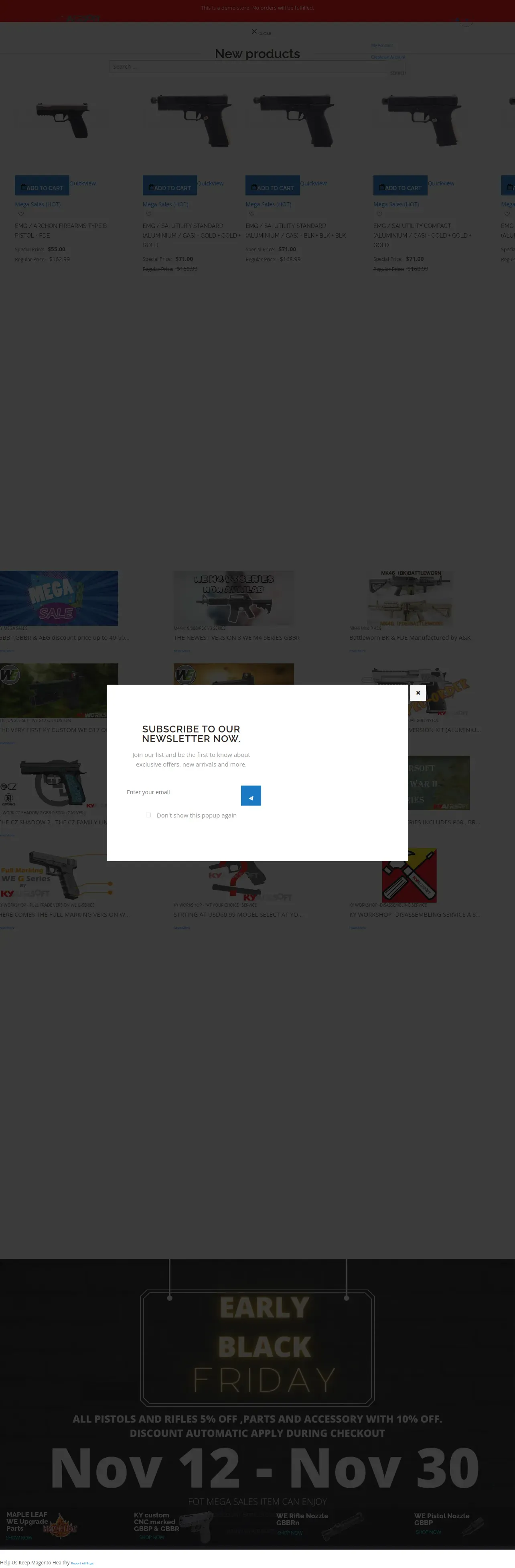This screenshot has height=1568, width=515.
Task: Close the newsletter popup with the X button
Action: coord(418,693)
